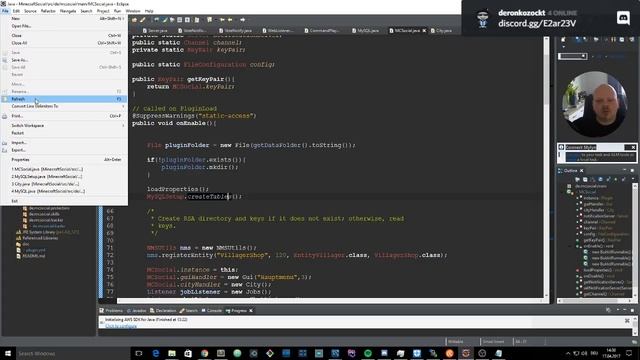Screen dimensions: 640x360
Task: Click the editor horizontal scrollbar
Action: tap(331, 301)
